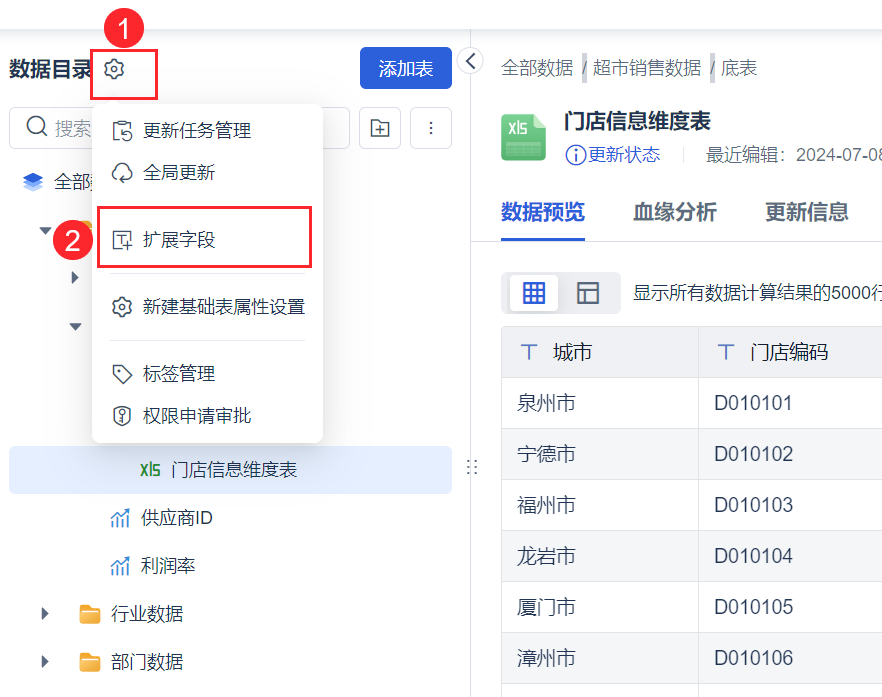Click the 更新状态 info link
The height and width of the screenshot is (697, 882).
pos(613,155)
